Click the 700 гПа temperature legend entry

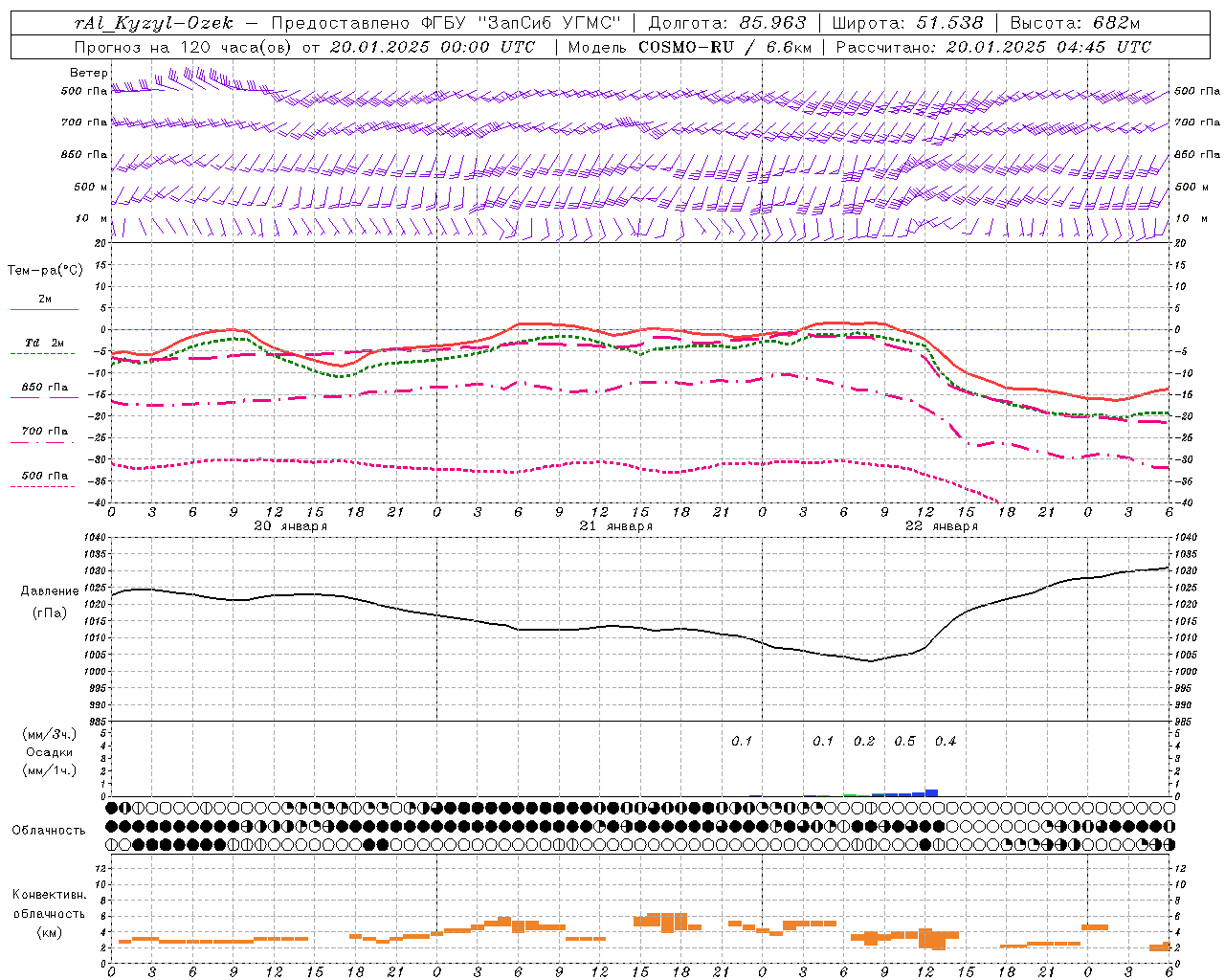point(45,432)
